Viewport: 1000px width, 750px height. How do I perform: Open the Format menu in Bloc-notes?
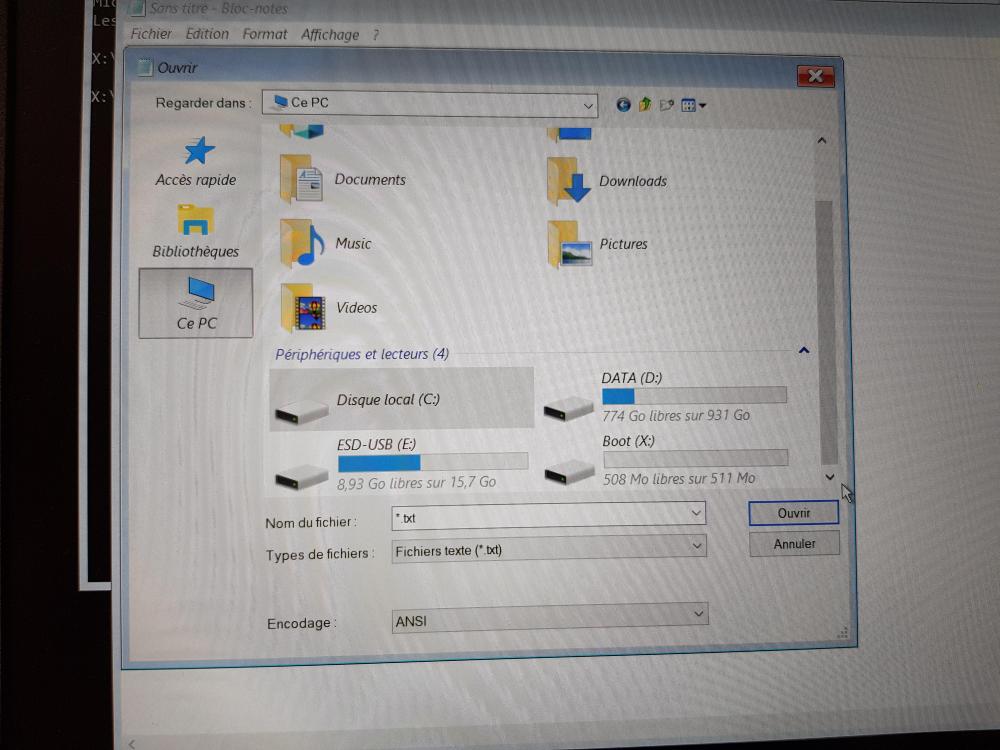(x=265, y=34)
